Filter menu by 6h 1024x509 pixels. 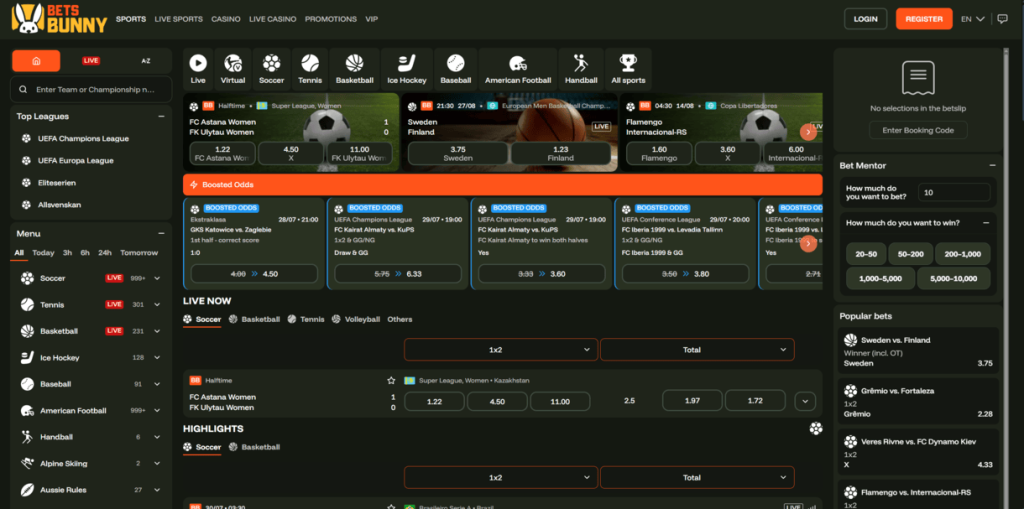(x=85, y=253)
